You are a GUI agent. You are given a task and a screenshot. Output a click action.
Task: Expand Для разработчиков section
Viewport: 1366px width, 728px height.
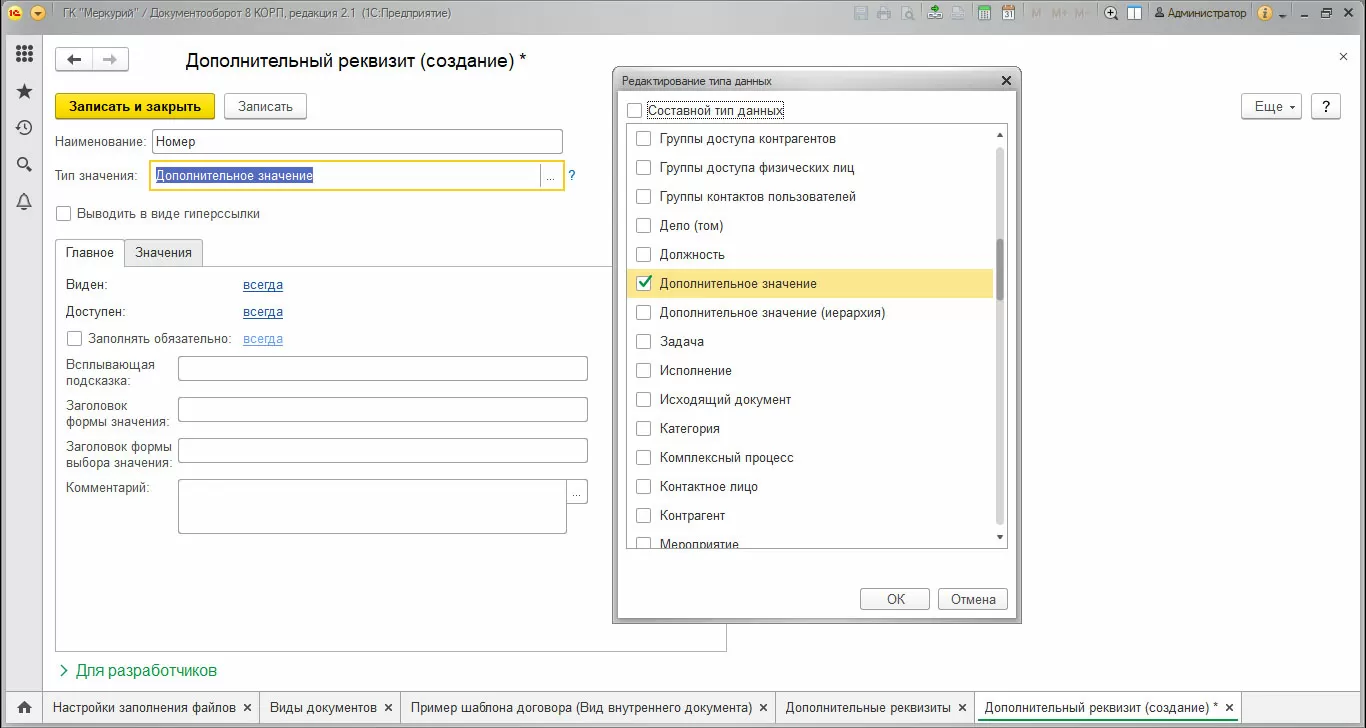coord(138,670)
